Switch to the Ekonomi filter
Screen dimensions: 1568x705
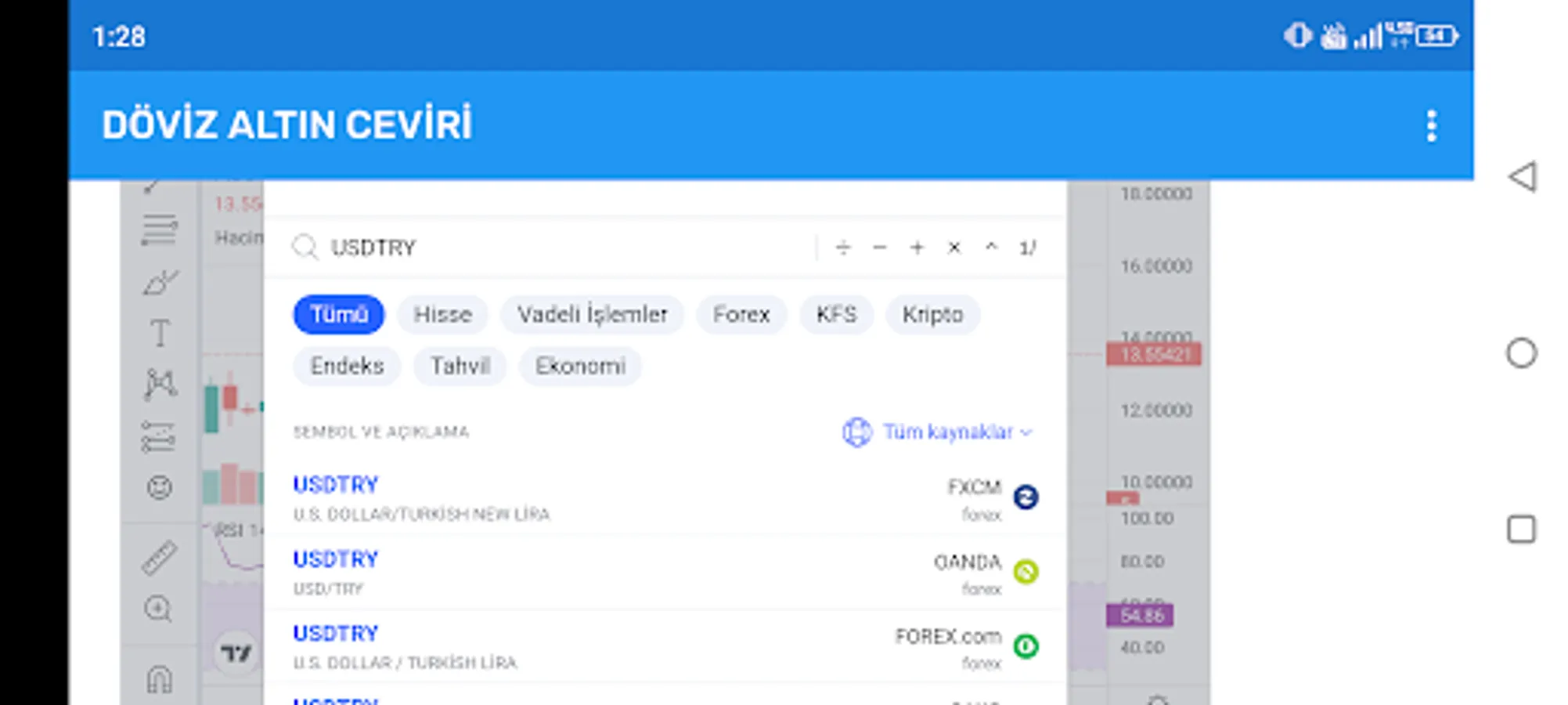point(580,366)
